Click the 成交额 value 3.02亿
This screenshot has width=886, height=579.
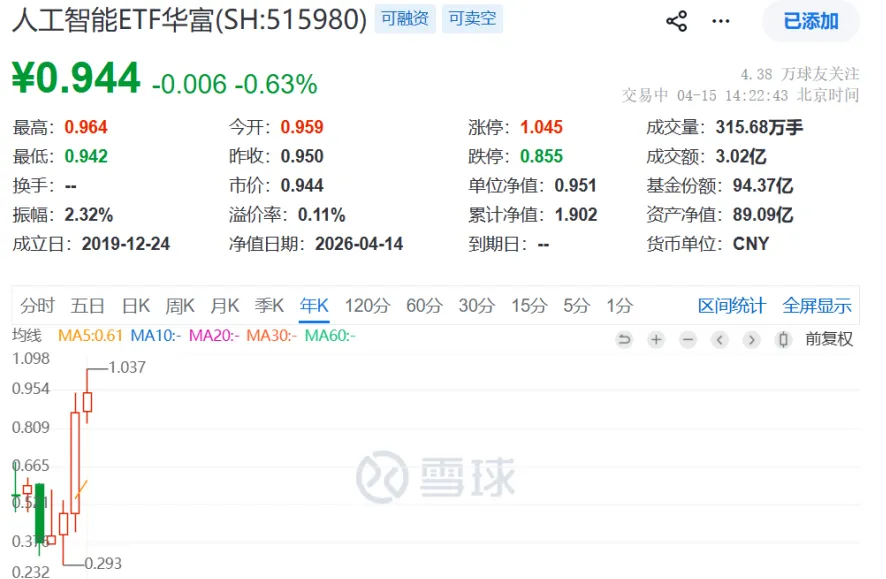click(741, 156)
